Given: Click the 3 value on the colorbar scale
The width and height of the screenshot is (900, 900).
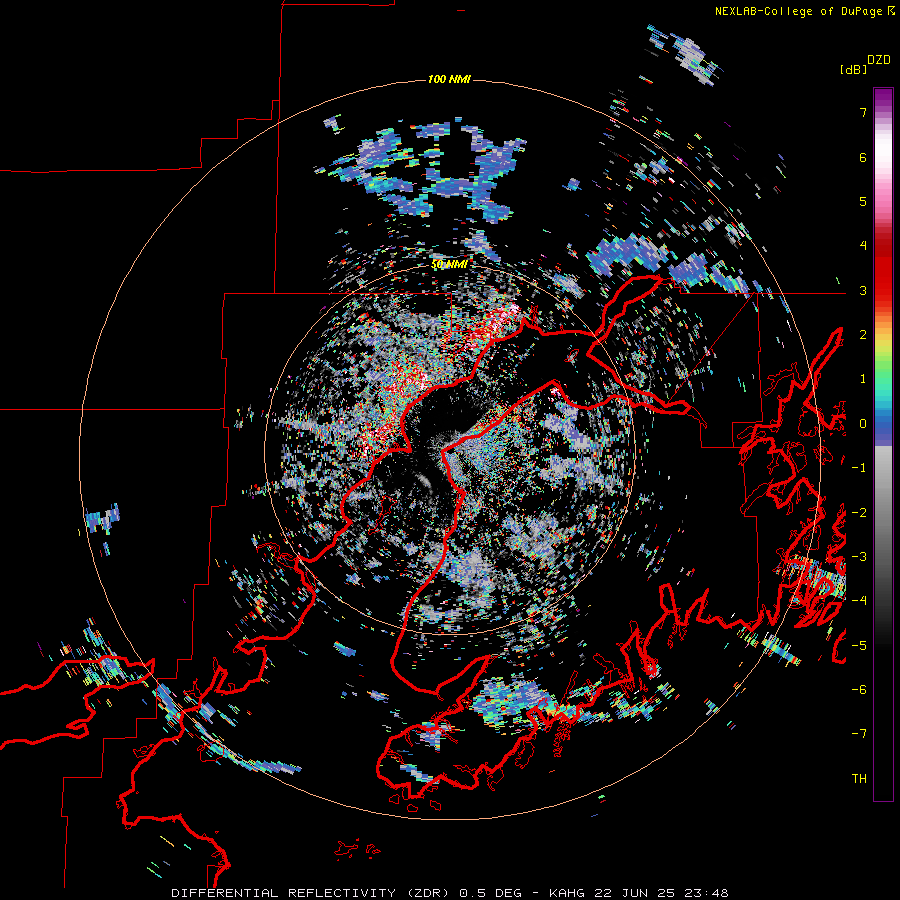Looking at the screenshot, I should point(863,290).
